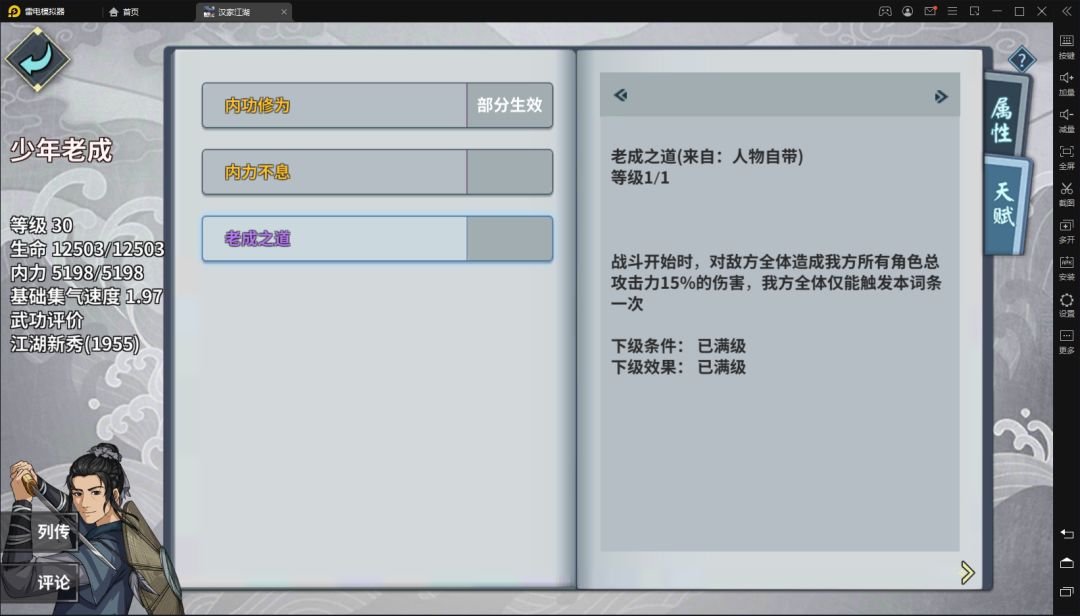The image size is (1080, 616).
Task: Click the Android recent apps icon
Action: [x=1066, y=593]
